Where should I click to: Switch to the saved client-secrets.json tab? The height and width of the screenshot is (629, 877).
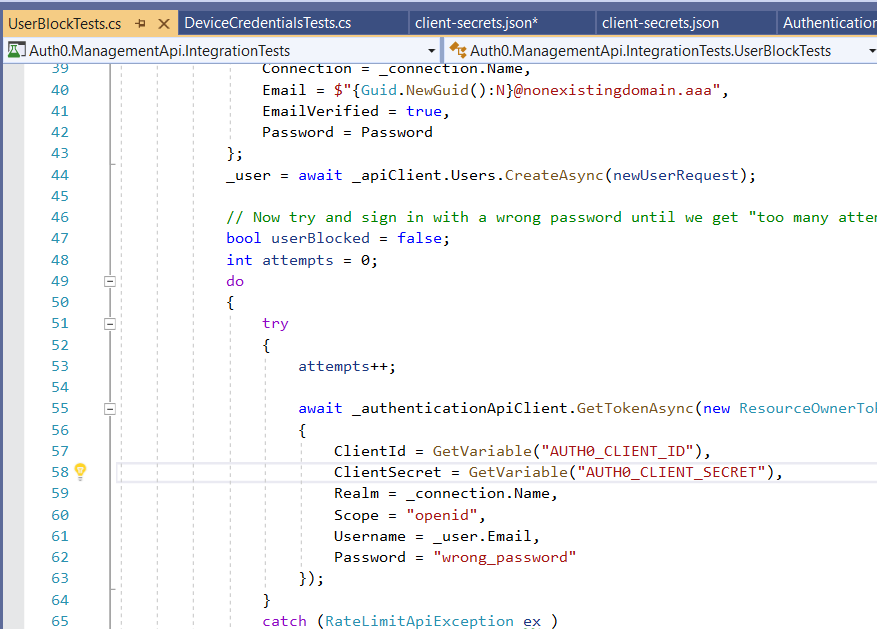pos(661,23)
